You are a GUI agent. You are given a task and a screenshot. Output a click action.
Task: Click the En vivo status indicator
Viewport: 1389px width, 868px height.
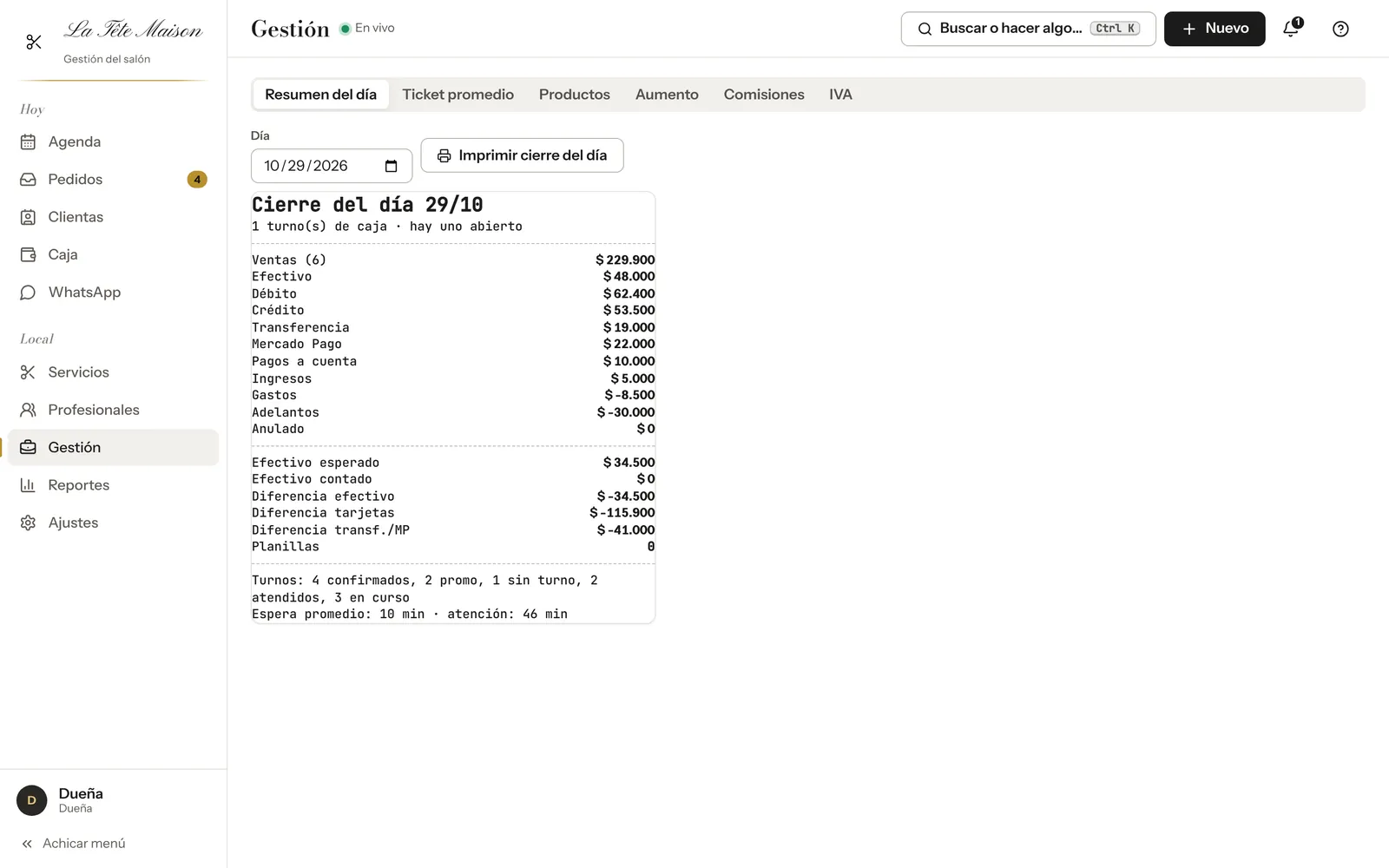click(x=367, y=28)
